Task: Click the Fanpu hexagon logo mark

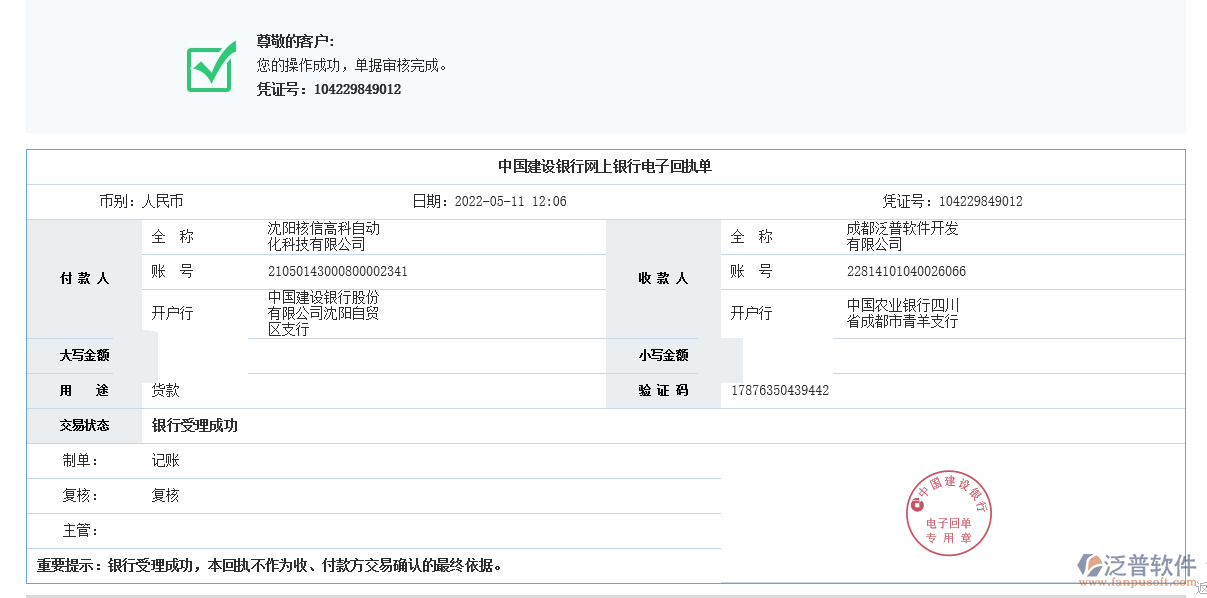Action: point(1088,564)
